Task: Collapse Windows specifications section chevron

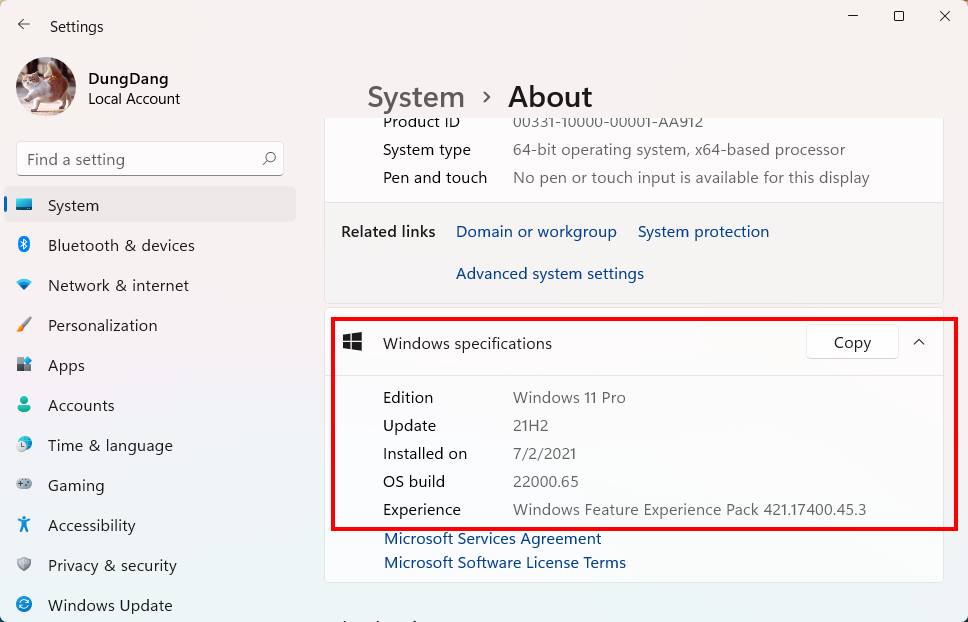Action: pos(919,342)
